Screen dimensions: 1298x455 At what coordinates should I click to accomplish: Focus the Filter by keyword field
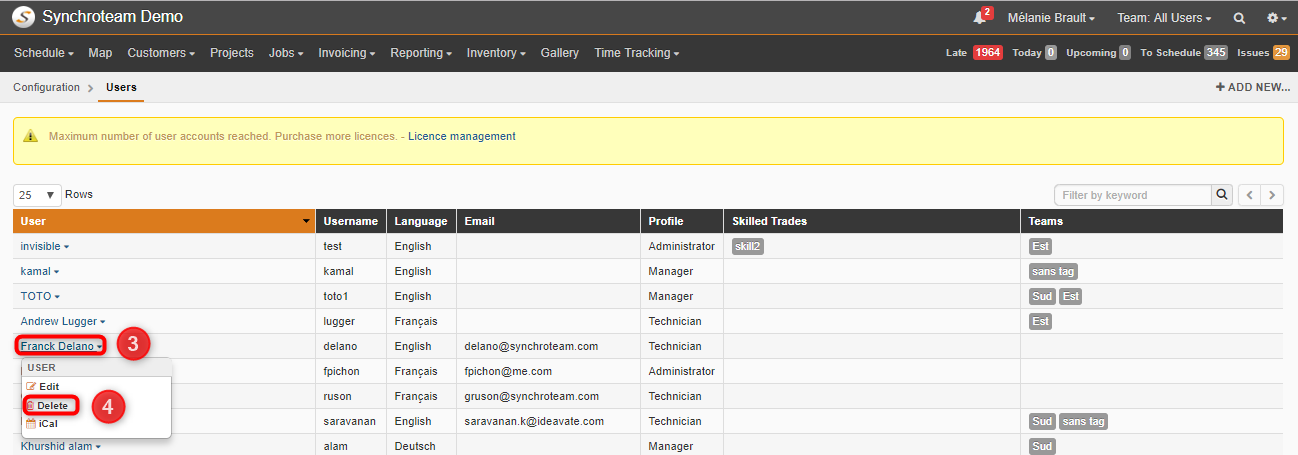1133,195
